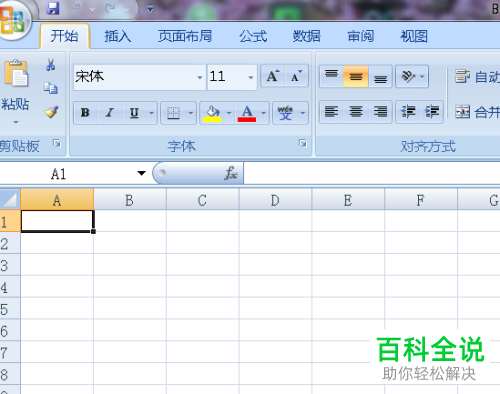Click the Select All corner triangle
The image size is (500, 394).
[x=10, y=199]
